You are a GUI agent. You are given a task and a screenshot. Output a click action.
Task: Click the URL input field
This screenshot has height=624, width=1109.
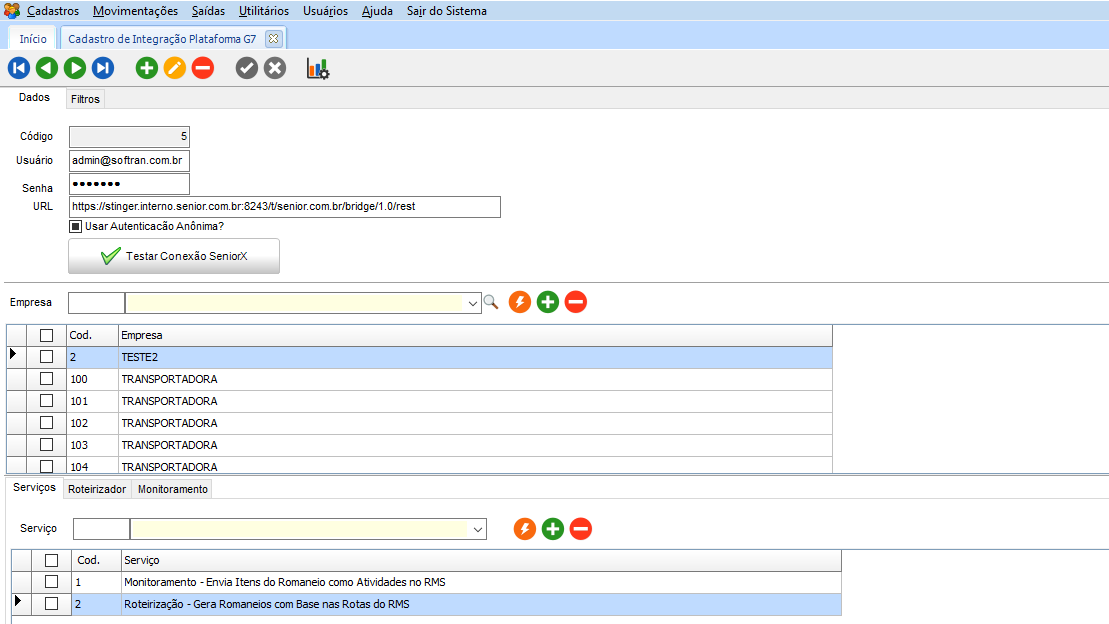point(285,207)
